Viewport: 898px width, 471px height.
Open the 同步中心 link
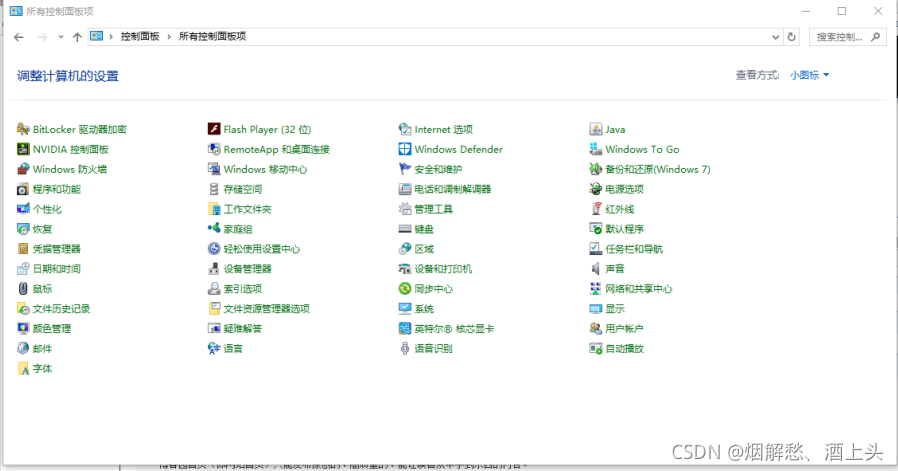click(x=434, y=289)
